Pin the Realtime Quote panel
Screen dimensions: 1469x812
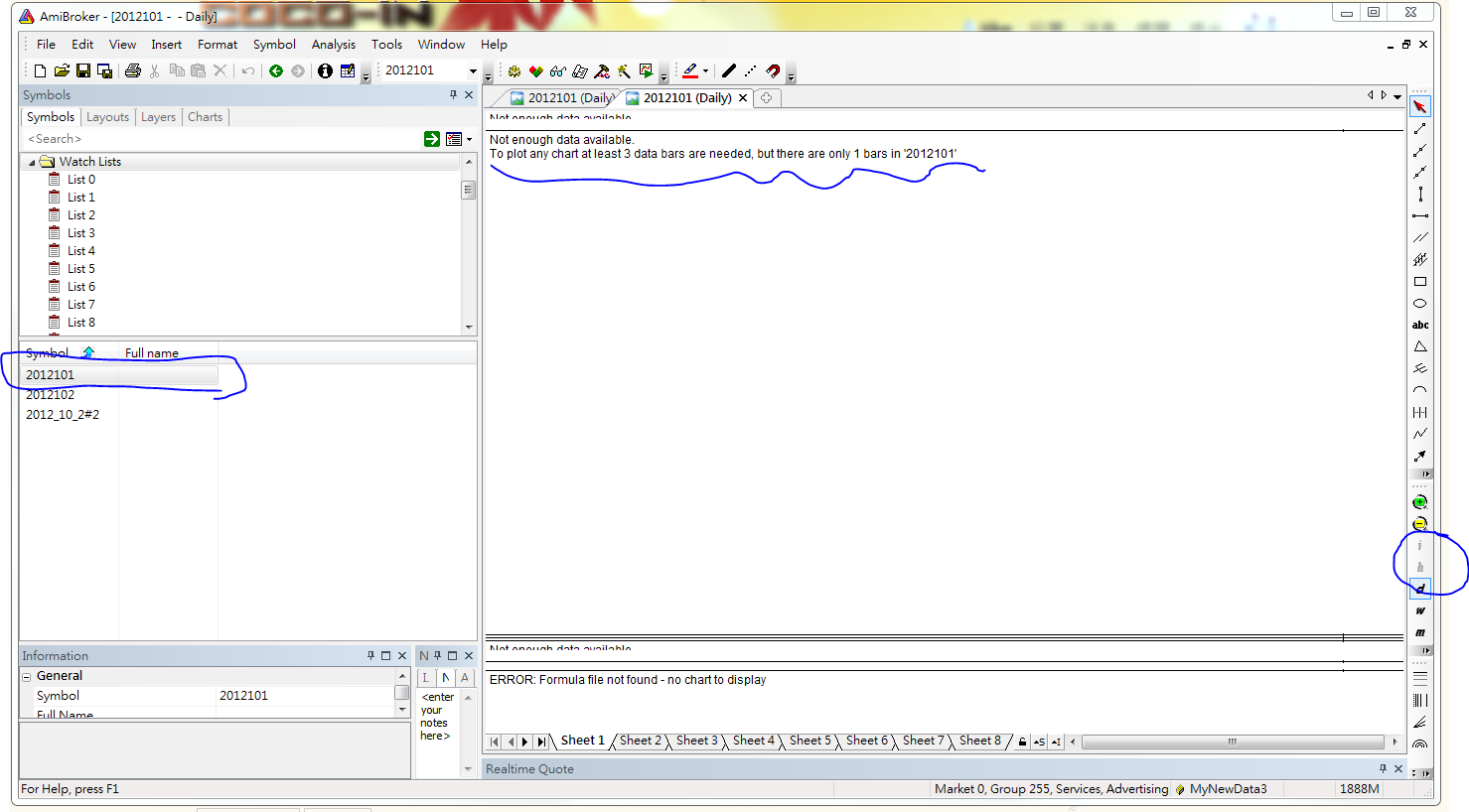pyautogui.click(x=1383, y=768)
